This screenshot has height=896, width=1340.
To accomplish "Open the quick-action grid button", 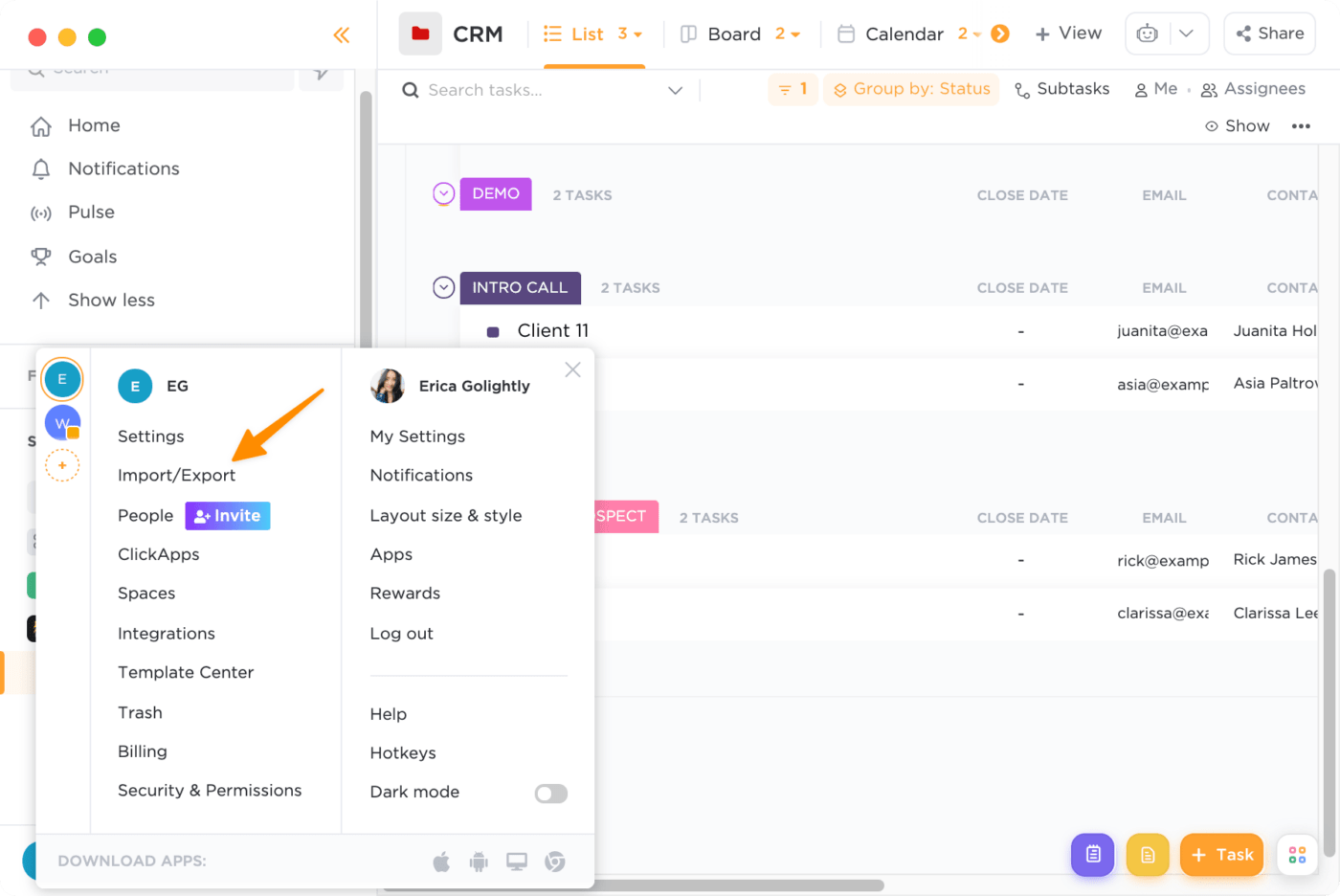I will point(1297,855).
